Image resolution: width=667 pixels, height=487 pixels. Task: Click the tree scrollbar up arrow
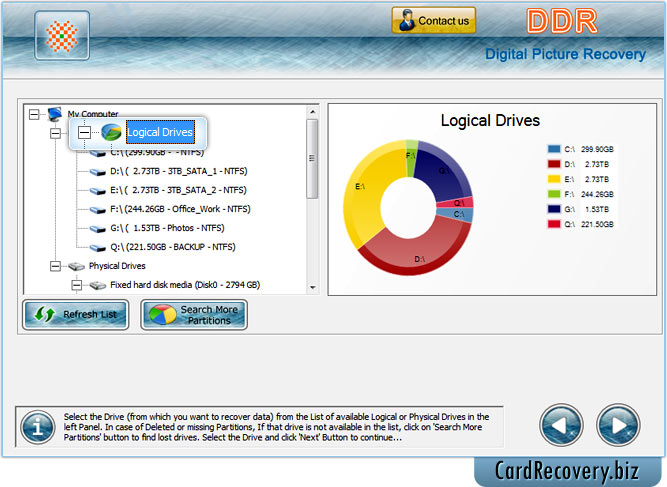tap(313, 112)
